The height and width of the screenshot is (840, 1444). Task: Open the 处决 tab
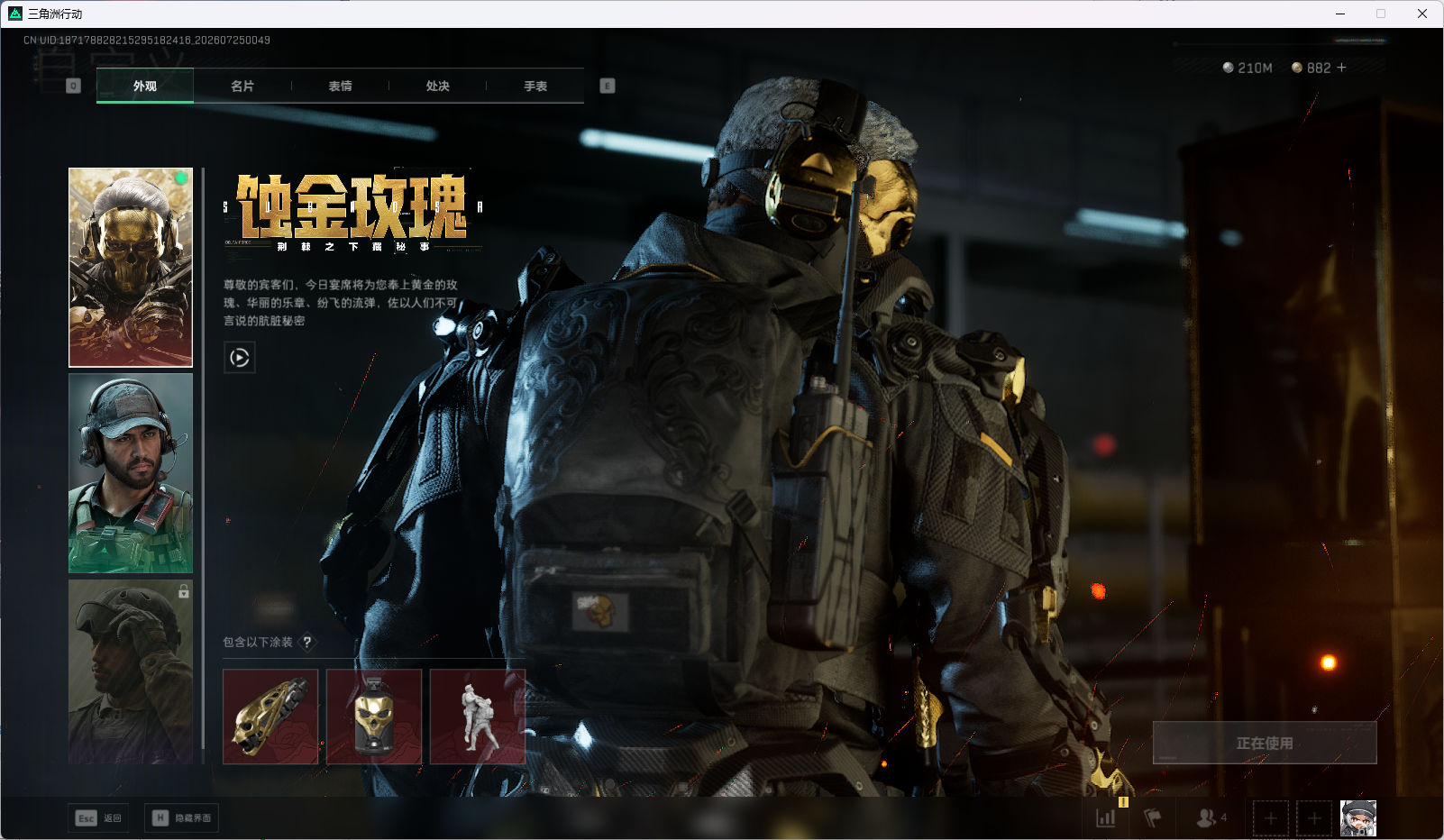coord(438,86)
